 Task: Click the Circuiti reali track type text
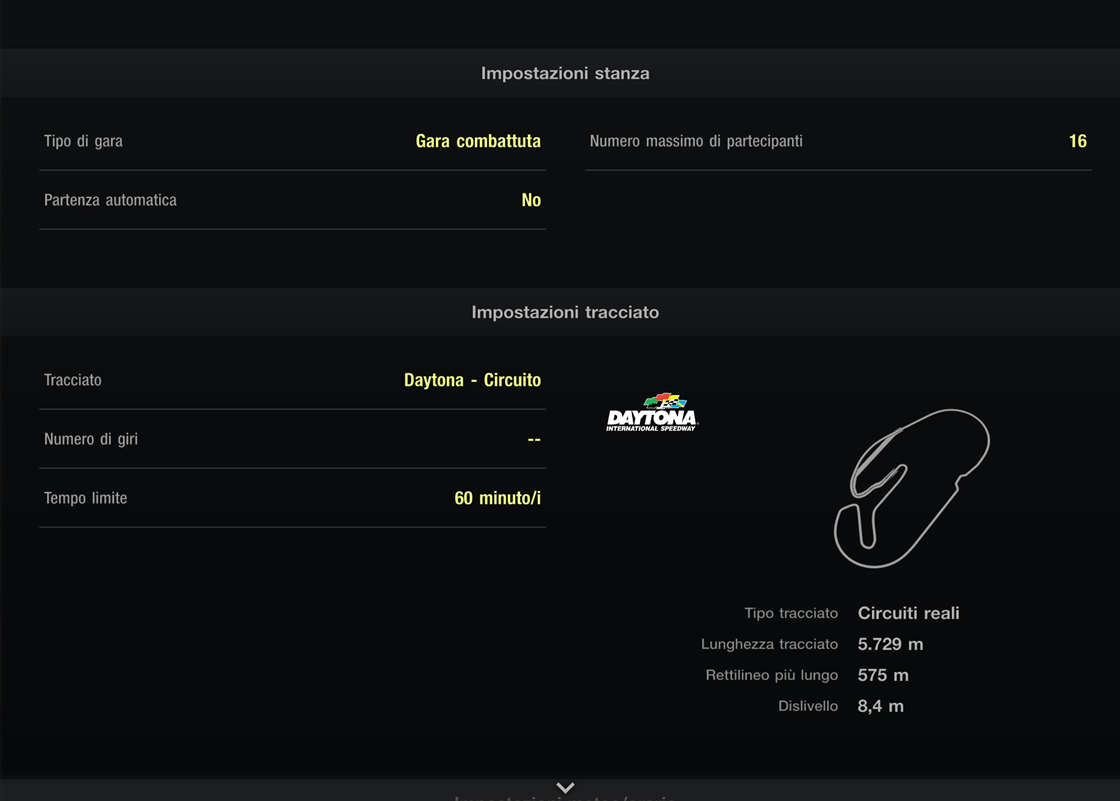click(x=908, y=613)
